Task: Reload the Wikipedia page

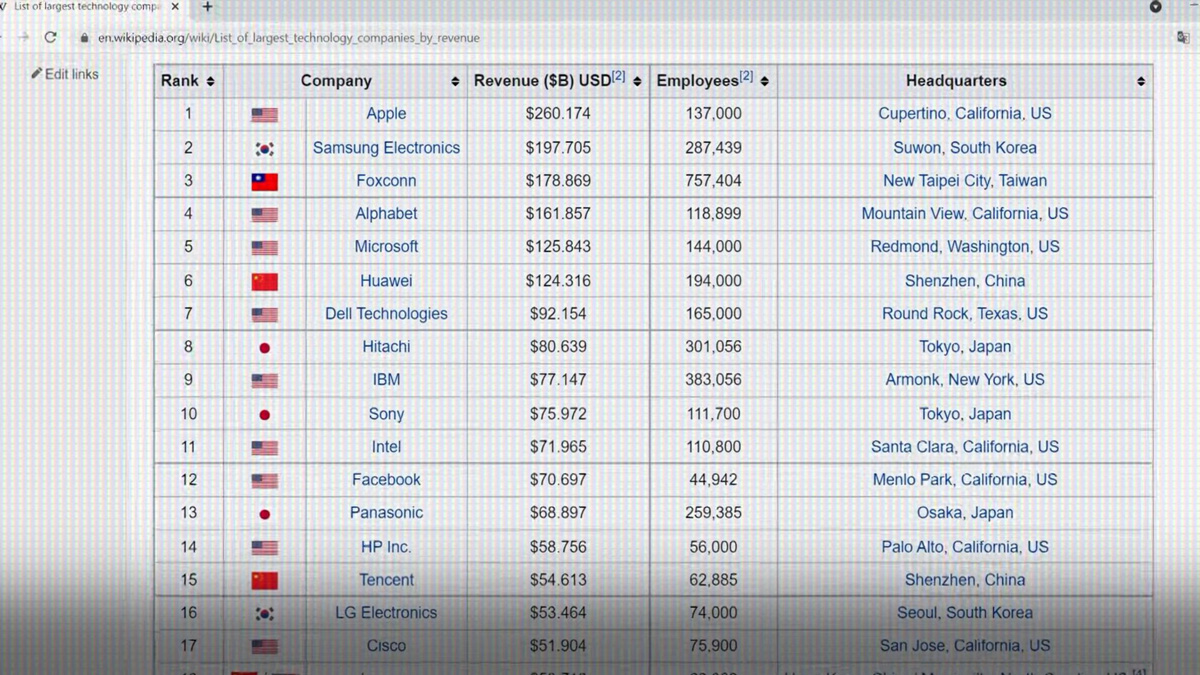Action: point(50,38)
